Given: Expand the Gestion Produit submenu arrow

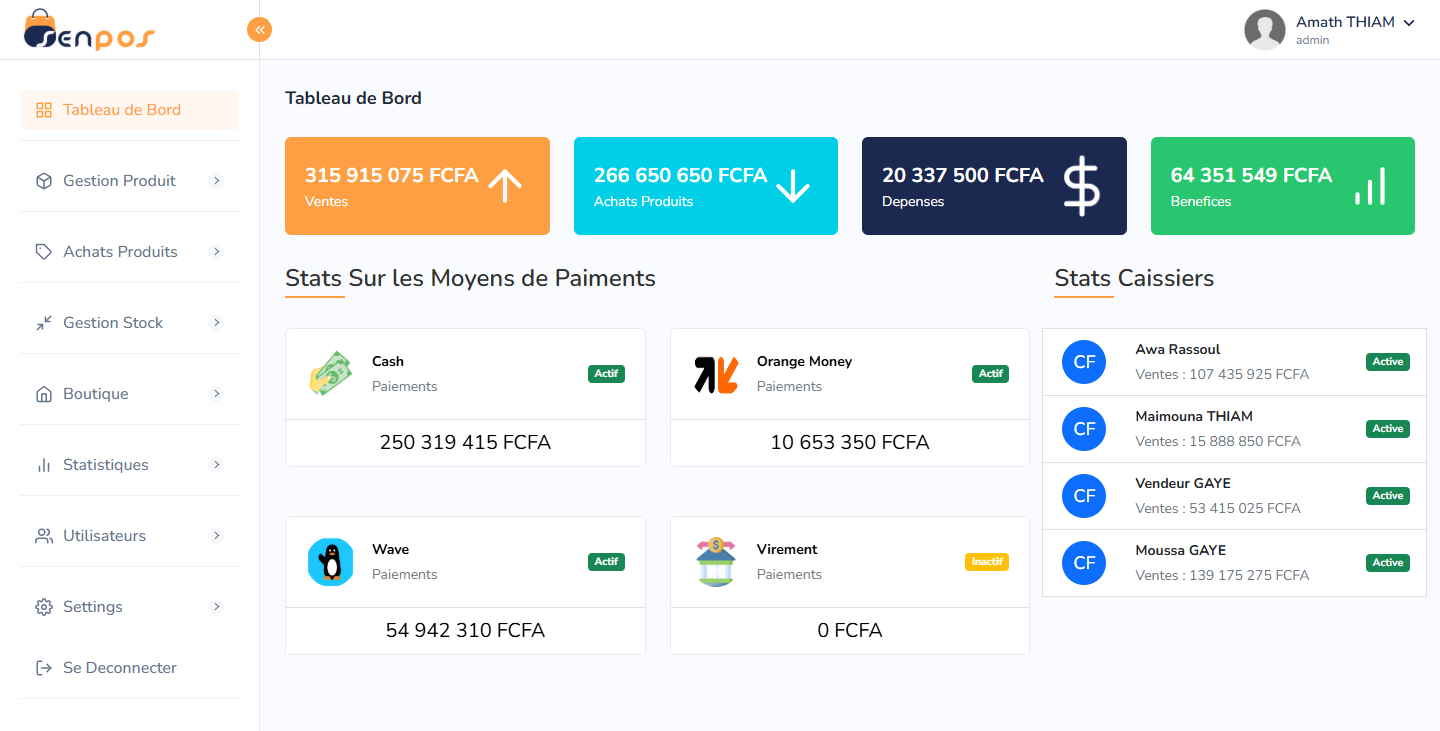Looking at the screenshot, I should [216, 181].
